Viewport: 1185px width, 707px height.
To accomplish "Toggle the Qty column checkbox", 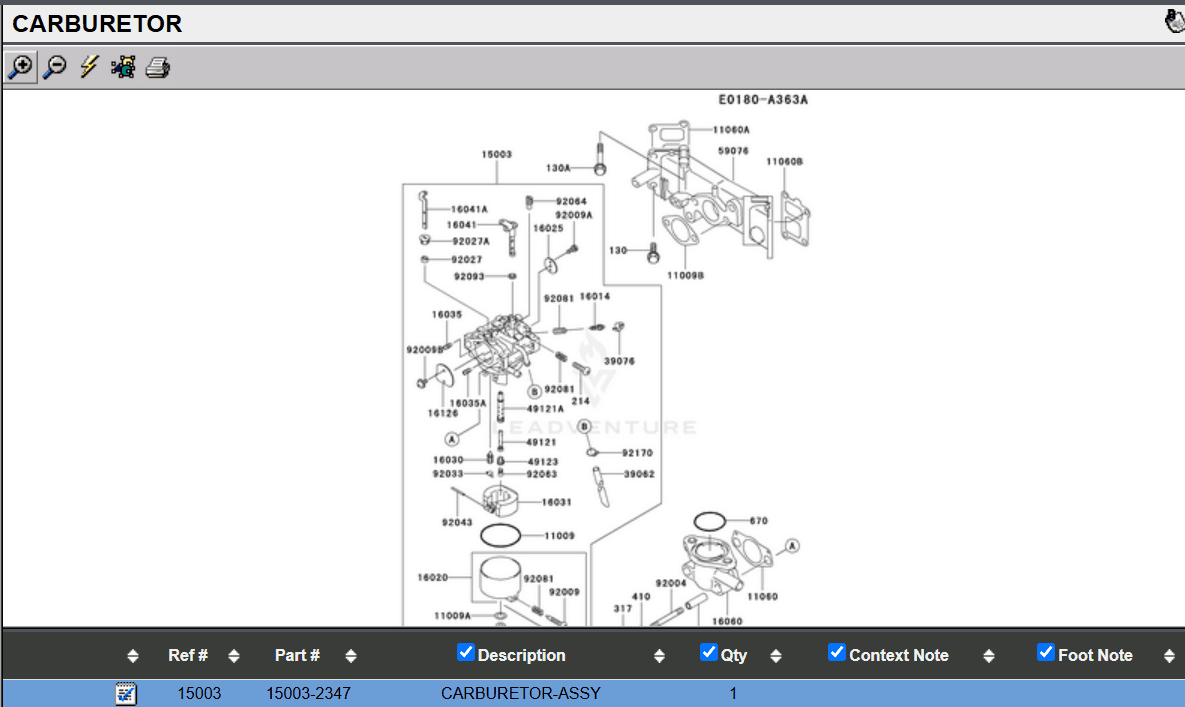I will (709, 653).
